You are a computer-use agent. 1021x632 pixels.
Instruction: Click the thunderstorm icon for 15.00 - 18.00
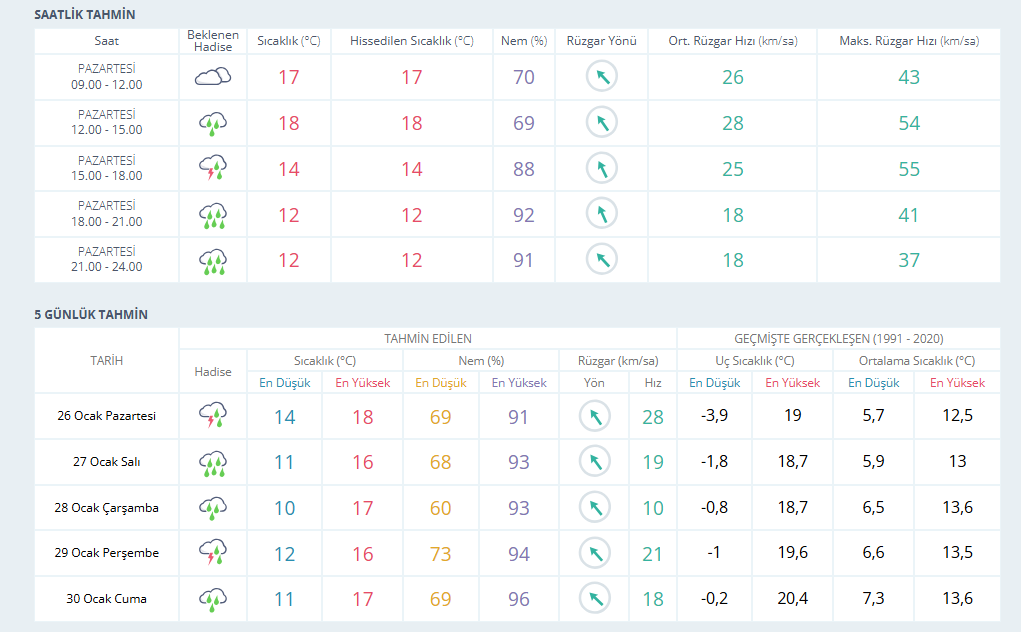point(212,168)
